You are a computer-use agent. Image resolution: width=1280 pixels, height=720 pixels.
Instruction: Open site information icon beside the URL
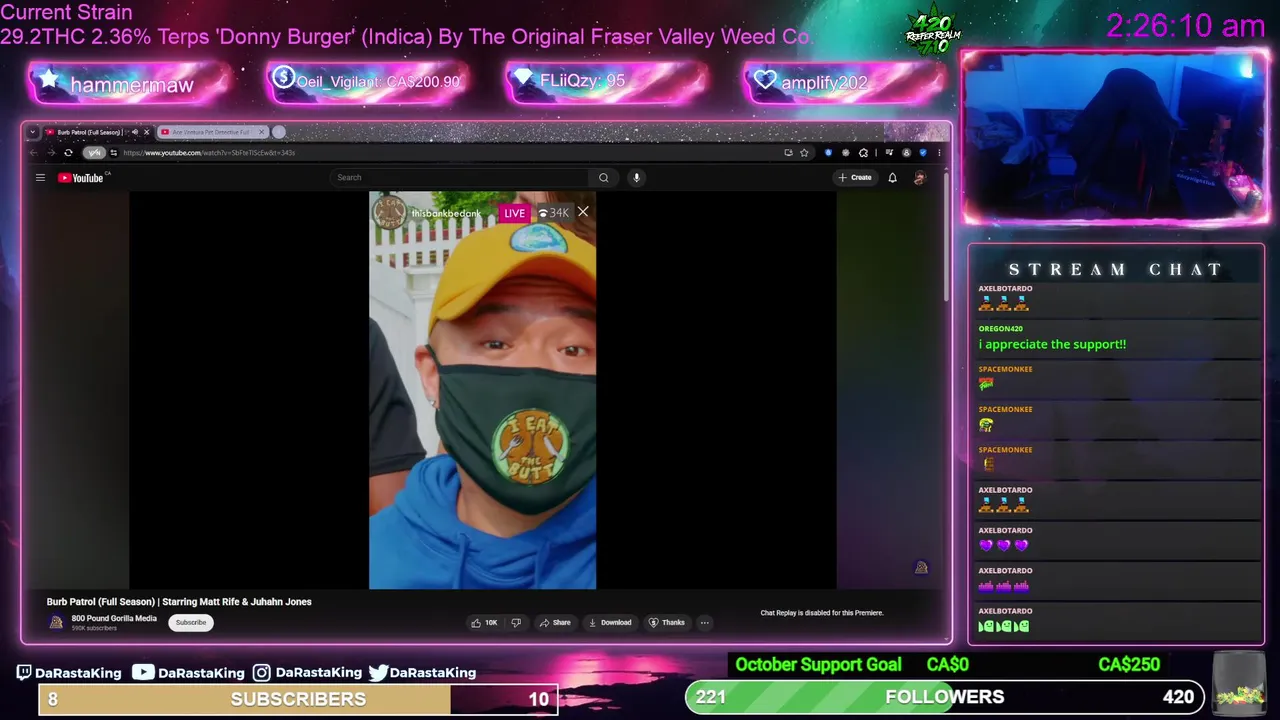pos(114,153)
